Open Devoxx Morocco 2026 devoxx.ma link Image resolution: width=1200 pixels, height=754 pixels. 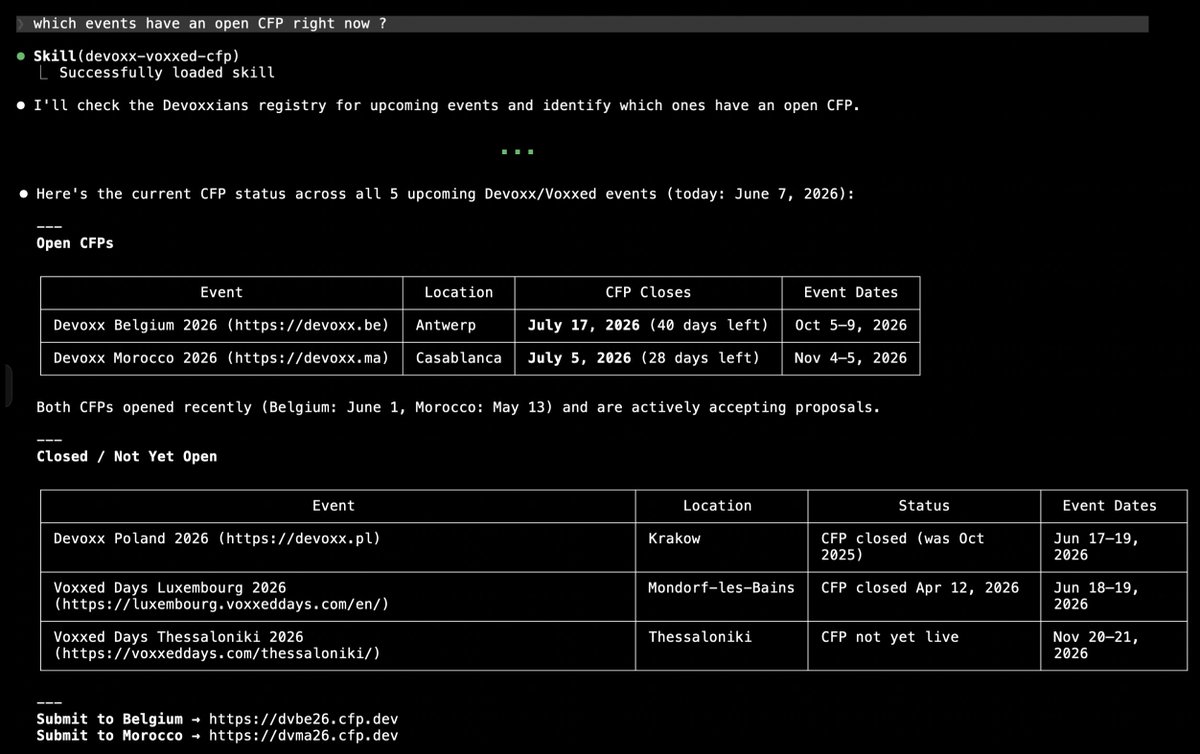308,358
